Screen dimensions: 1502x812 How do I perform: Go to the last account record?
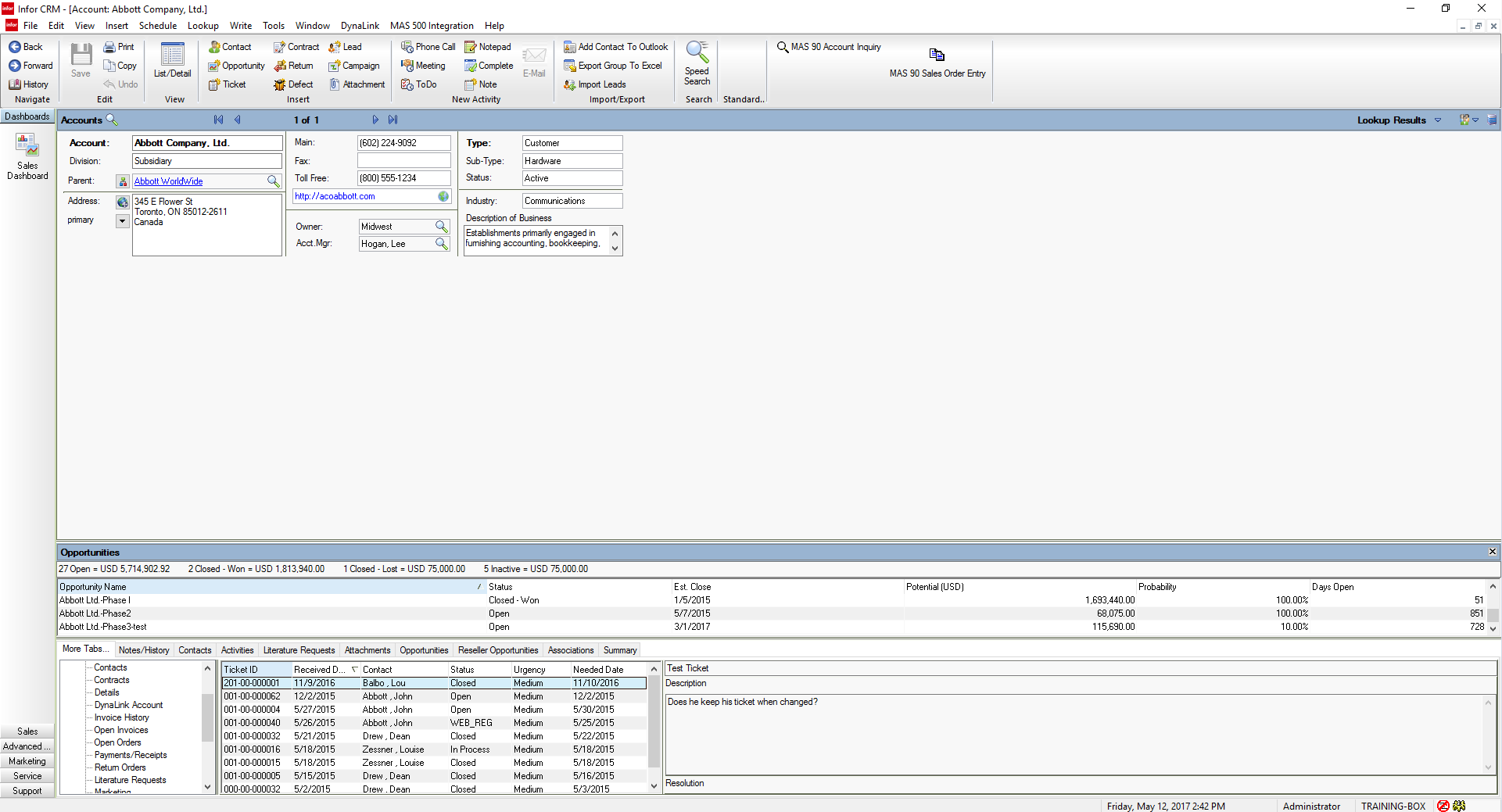pos(393,120)
